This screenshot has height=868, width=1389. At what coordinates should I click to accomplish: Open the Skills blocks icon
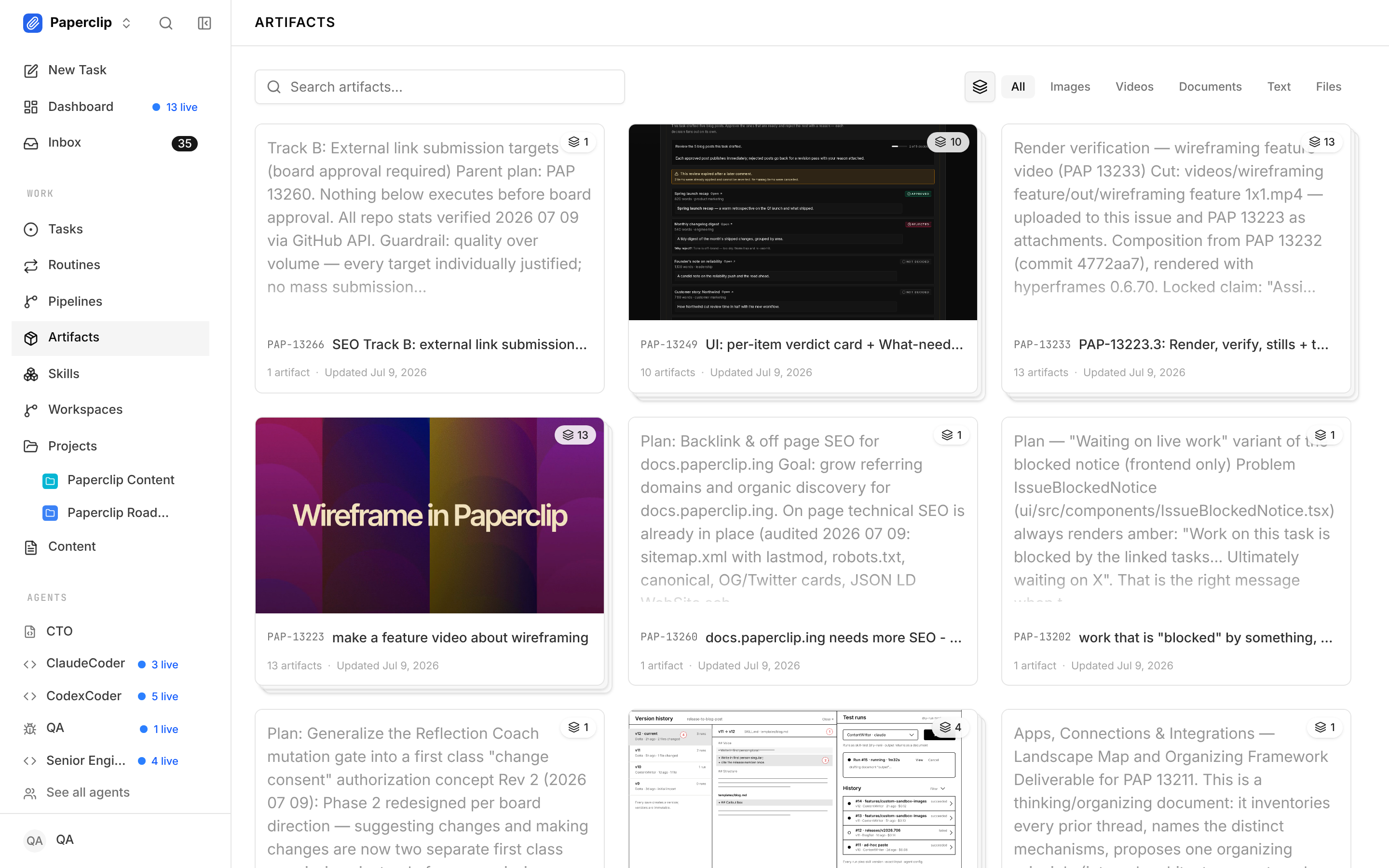point(31,374)
